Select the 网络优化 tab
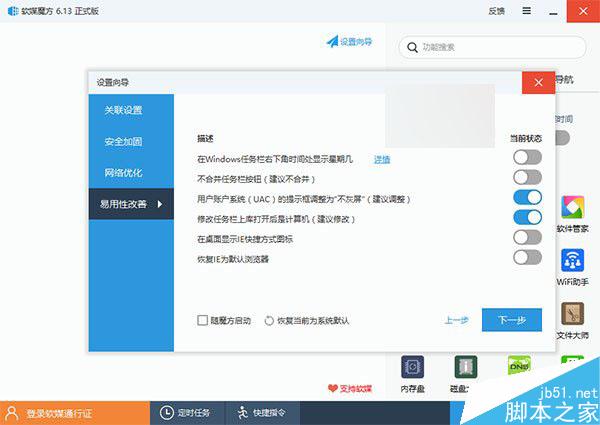The height and width of the screenshot is (425, 600). click(x=123, y=173)
